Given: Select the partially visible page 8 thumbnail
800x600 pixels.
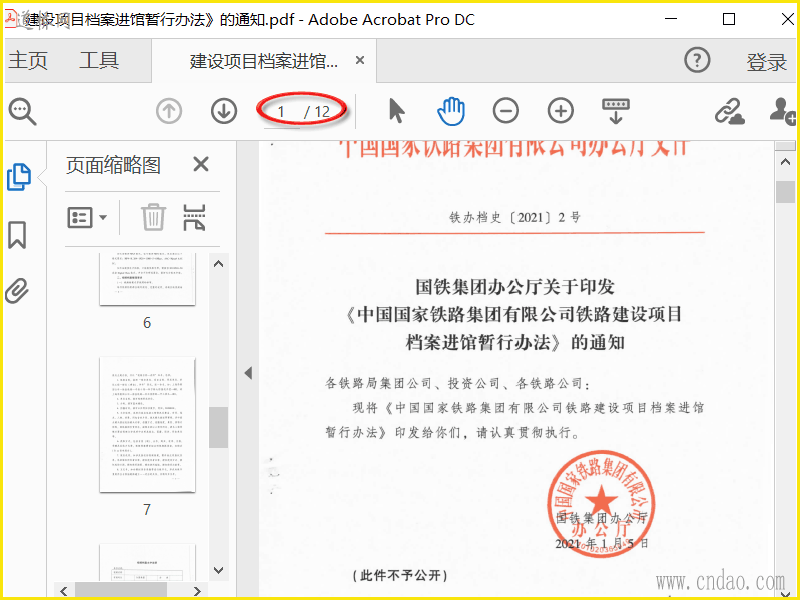Looking at the screenshot, I should coord(147,563).
